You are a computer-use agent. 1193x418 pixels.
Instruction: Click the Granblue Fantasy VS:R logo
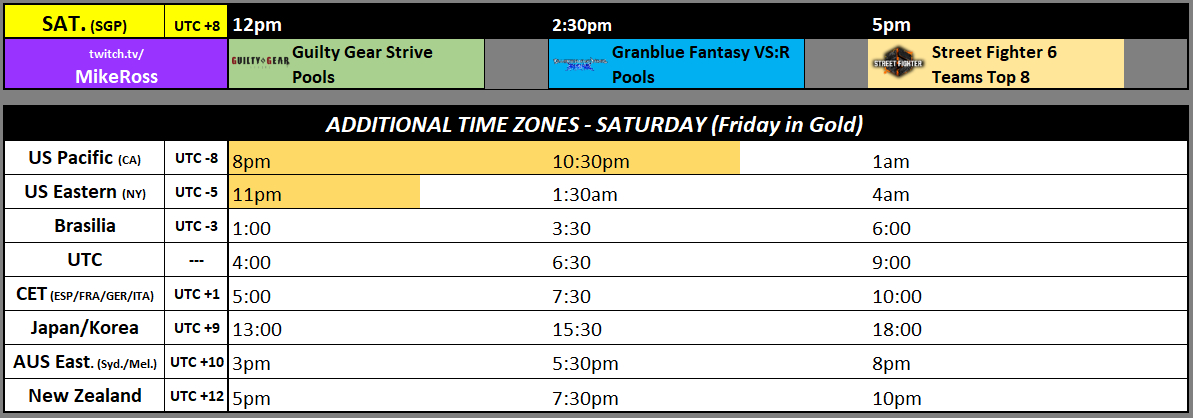(x=579, y=63)
